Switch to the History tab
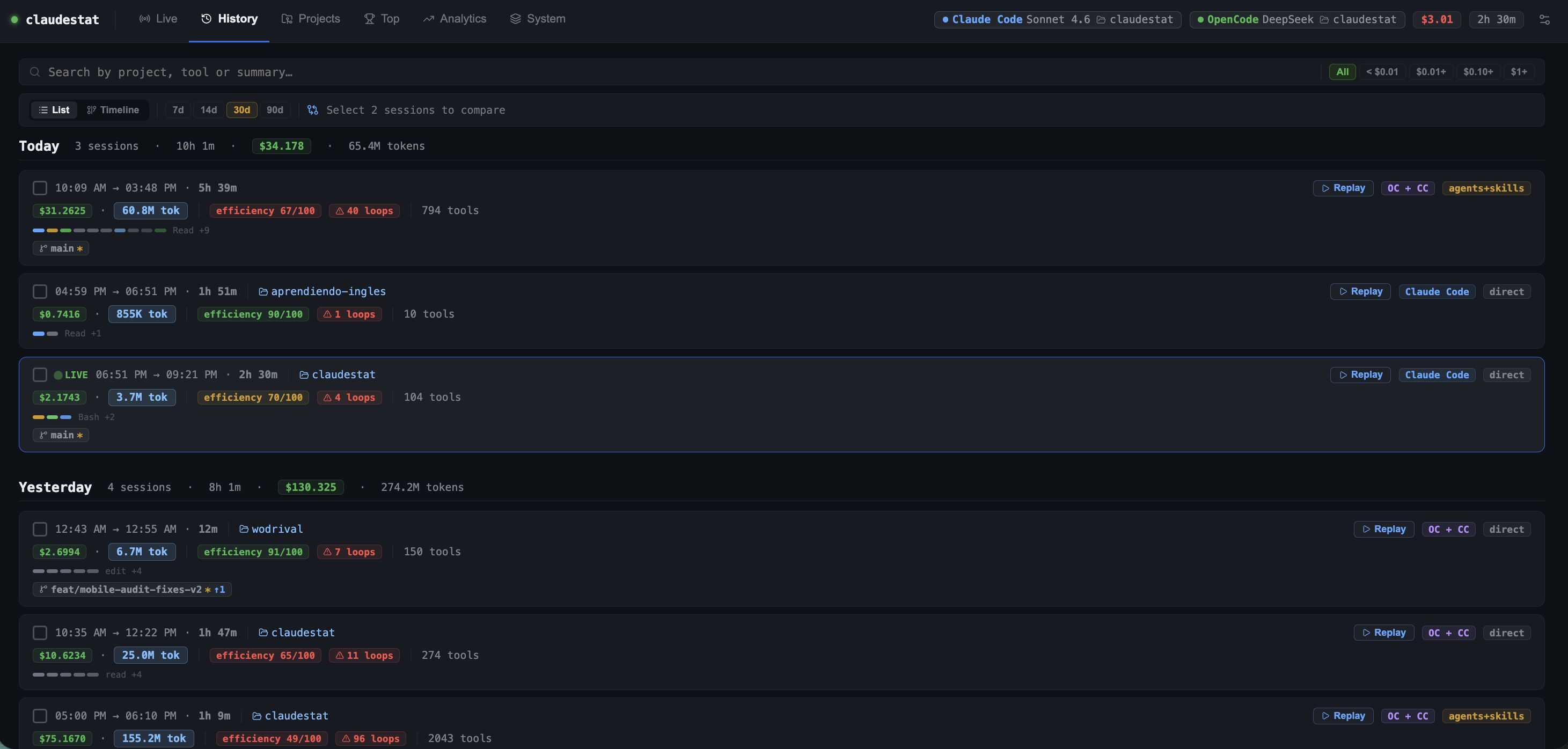This screenshot has width=1568, height=749. click(x=229, y=19)
